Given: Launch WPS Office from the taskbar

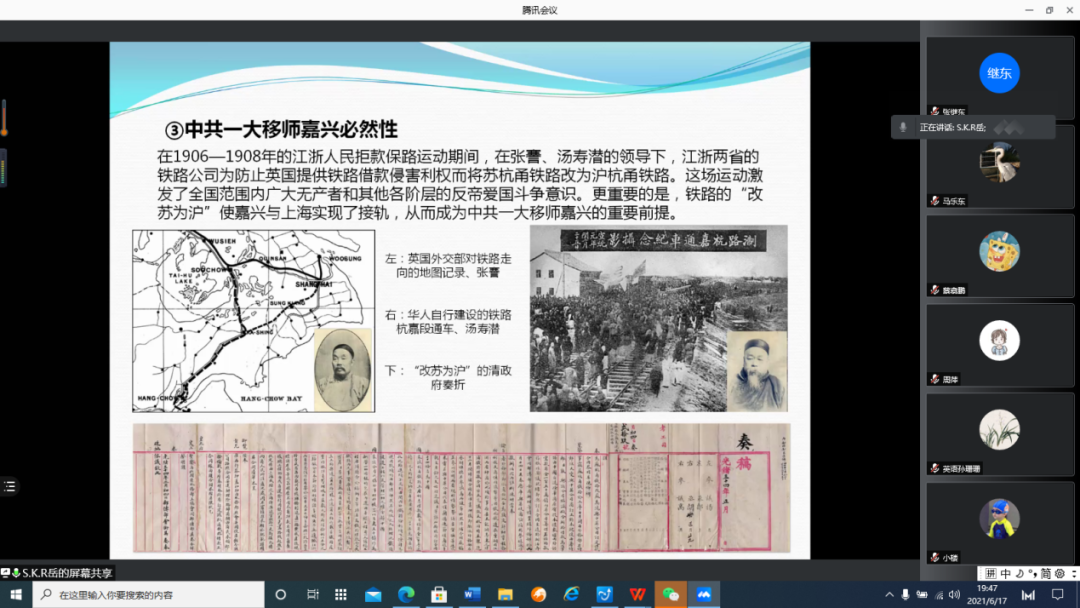Looking at the screenshot, I should pyautogui.click(x=637, y=594).
